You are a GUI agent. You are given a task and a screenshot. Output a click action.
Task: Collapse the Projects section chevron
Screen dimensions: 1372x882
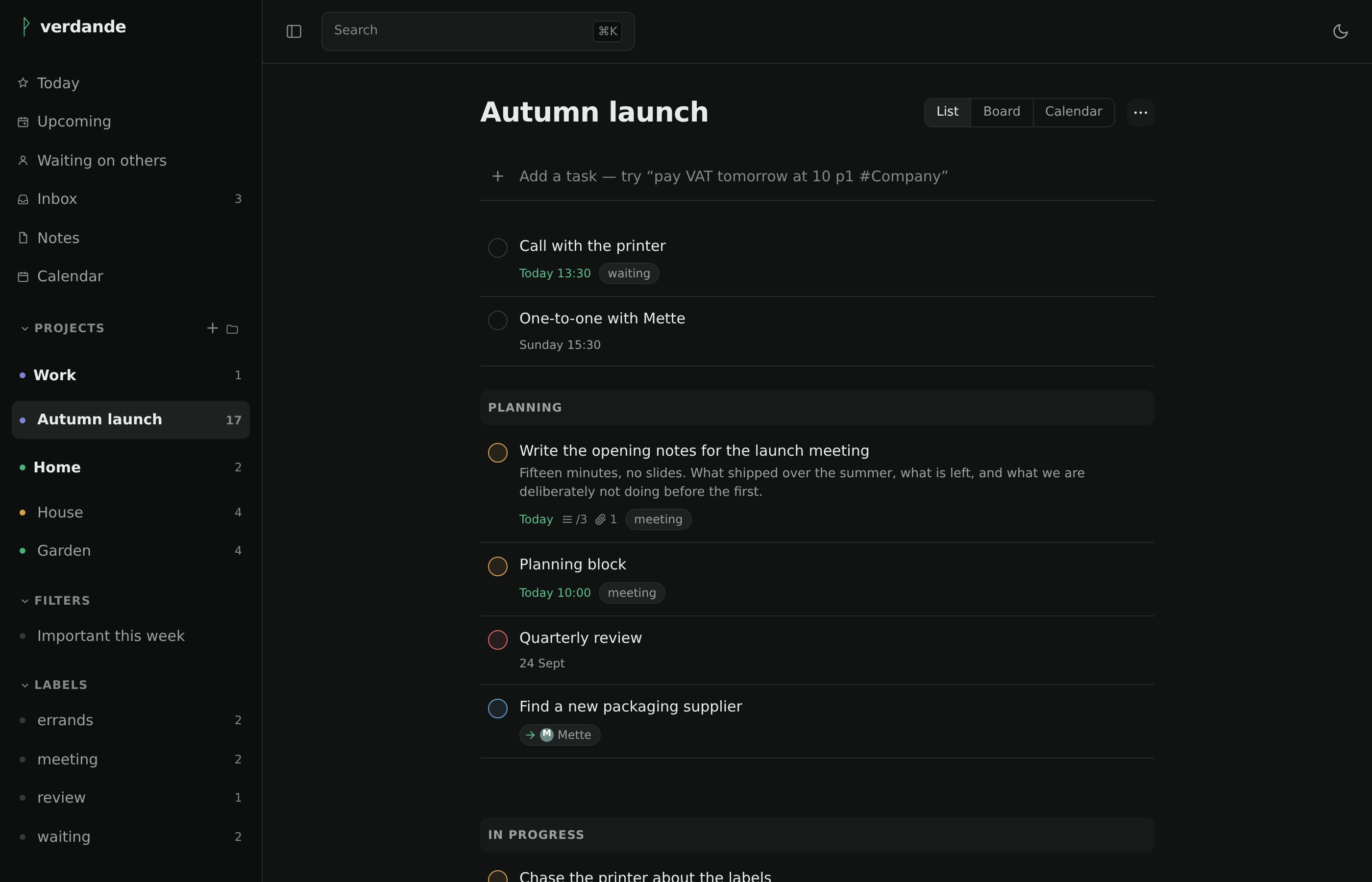coord(24,329)
